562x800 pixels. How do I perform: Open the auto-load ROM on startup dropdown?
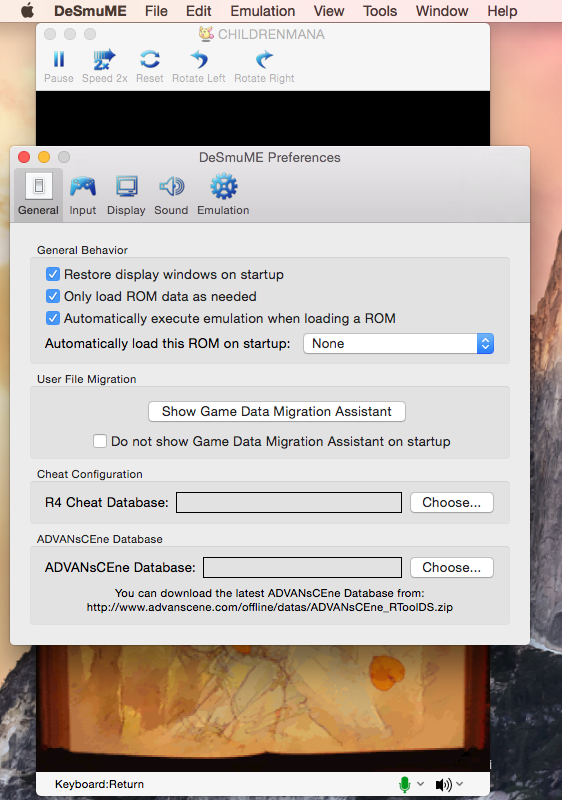click(x=398, y=343)
